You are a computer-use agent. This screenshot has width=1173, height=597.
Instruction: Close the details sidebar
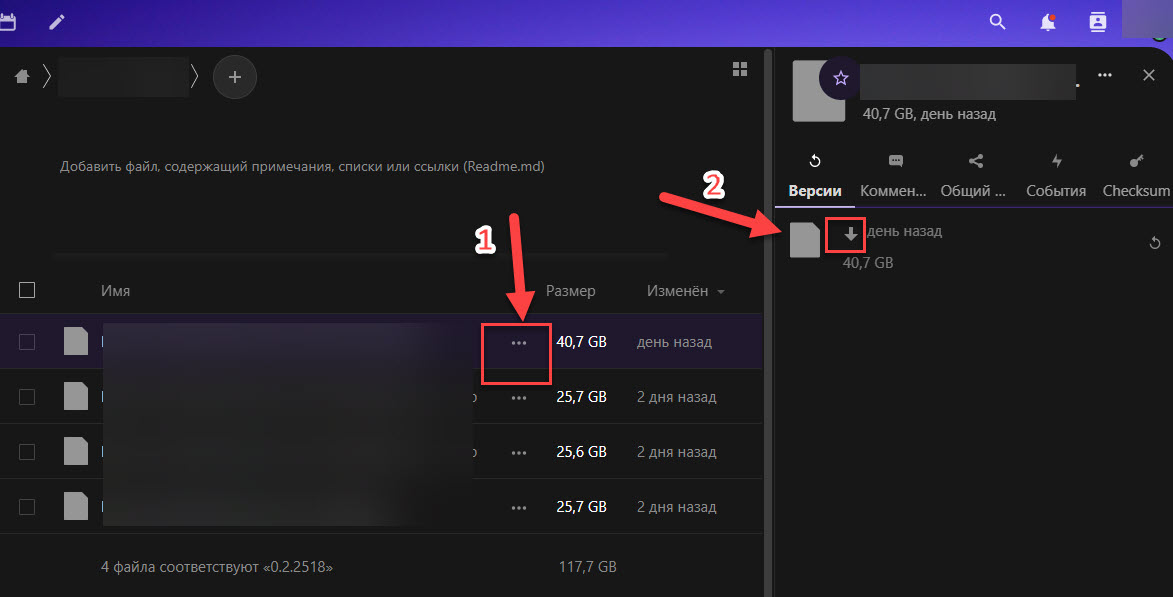point(1149,75)
